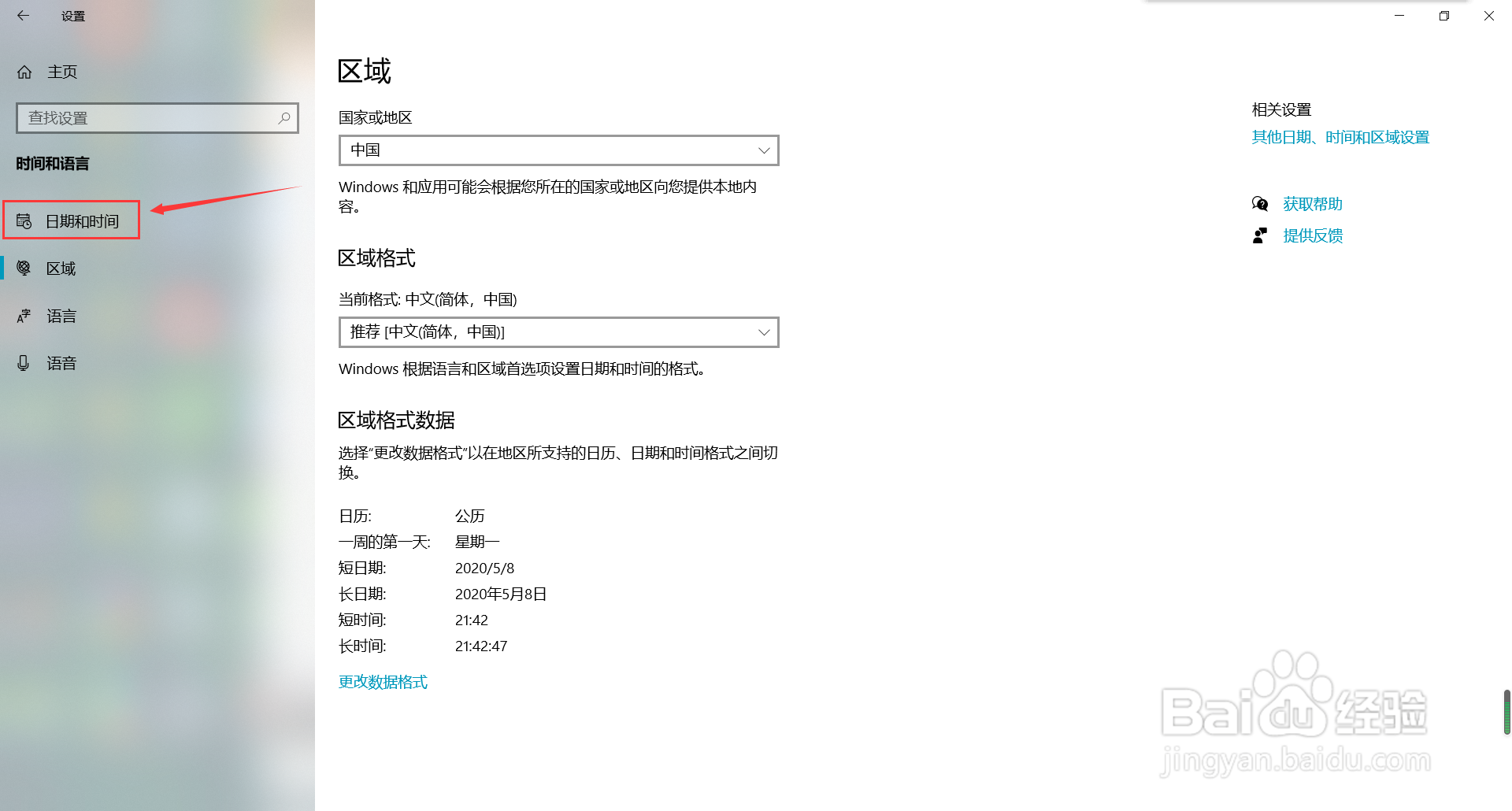This screenshot has height=811, width=1512.
Task: Click the home icon beside 主页
Action: coord(24,72)
